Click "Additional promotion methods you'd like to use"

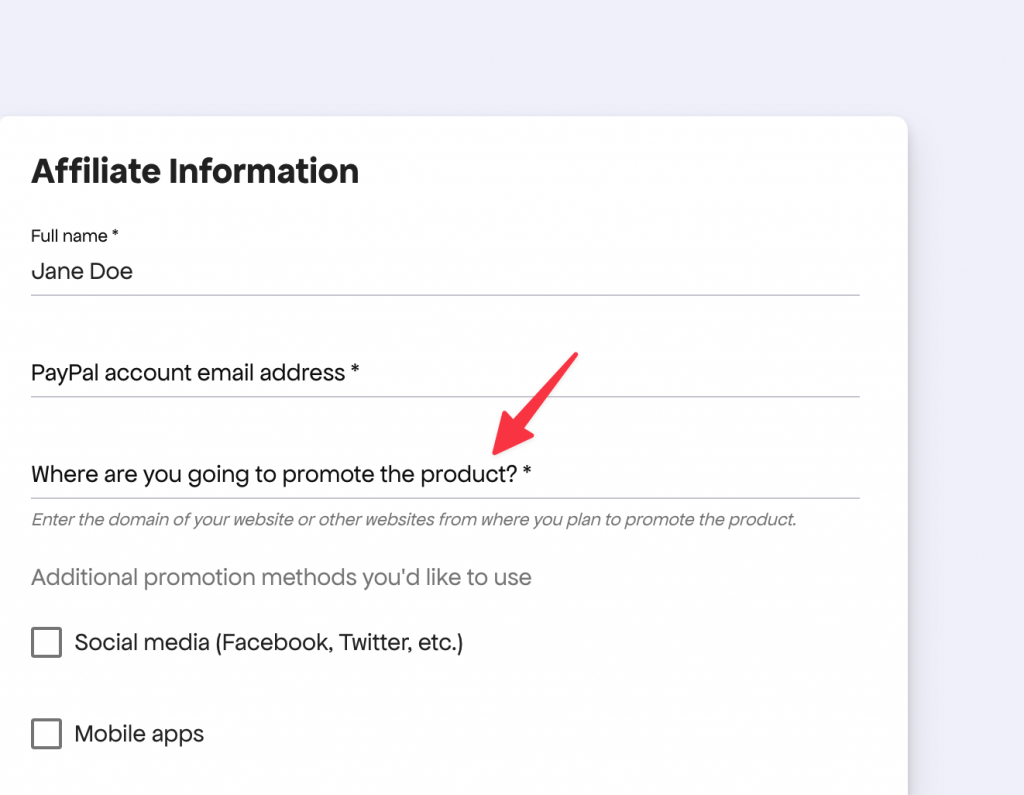(281, 577)
